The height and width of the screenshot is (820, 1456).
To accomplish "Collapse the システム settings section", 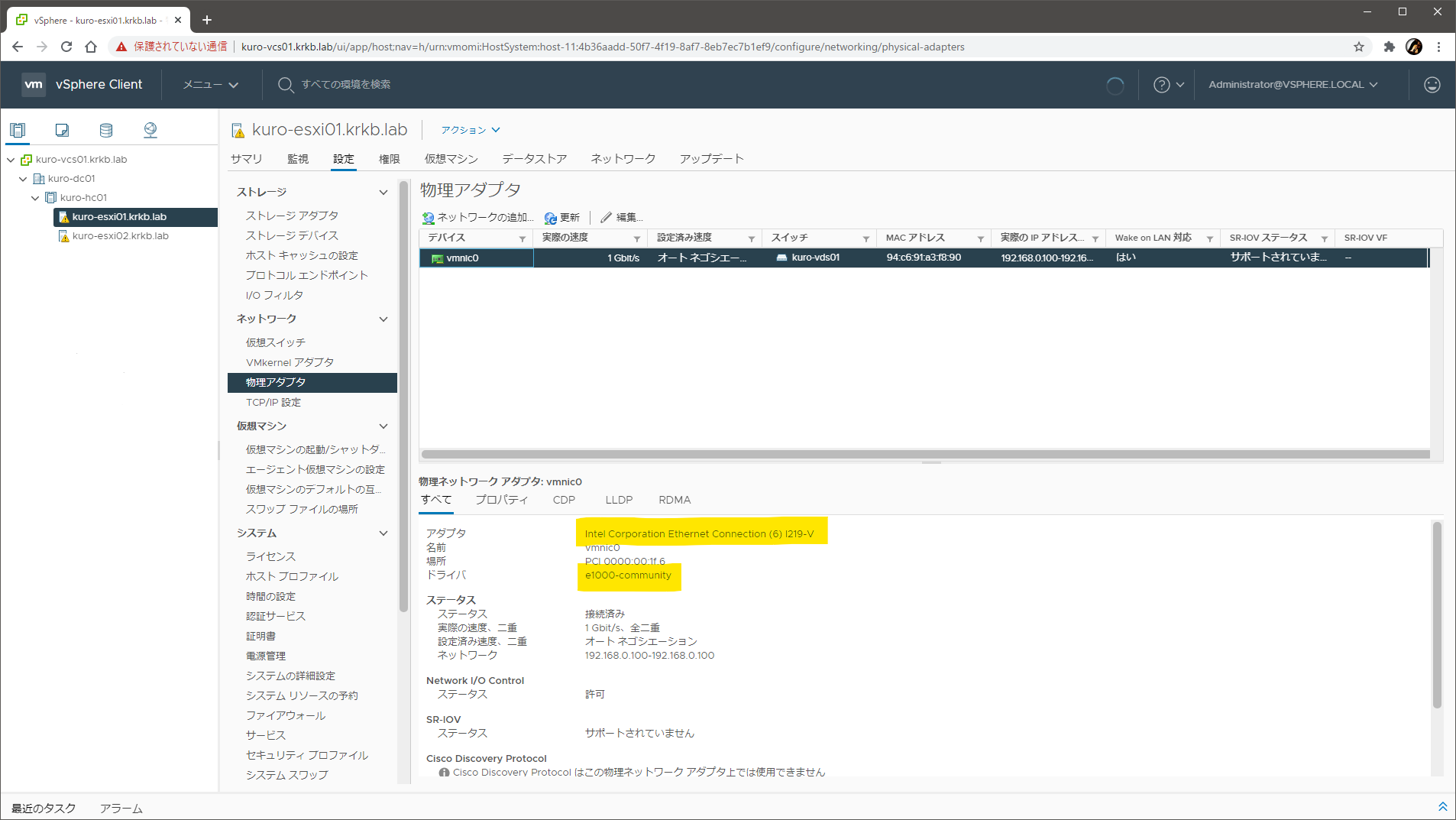I will pyautogui.click(x=383, y=533).
